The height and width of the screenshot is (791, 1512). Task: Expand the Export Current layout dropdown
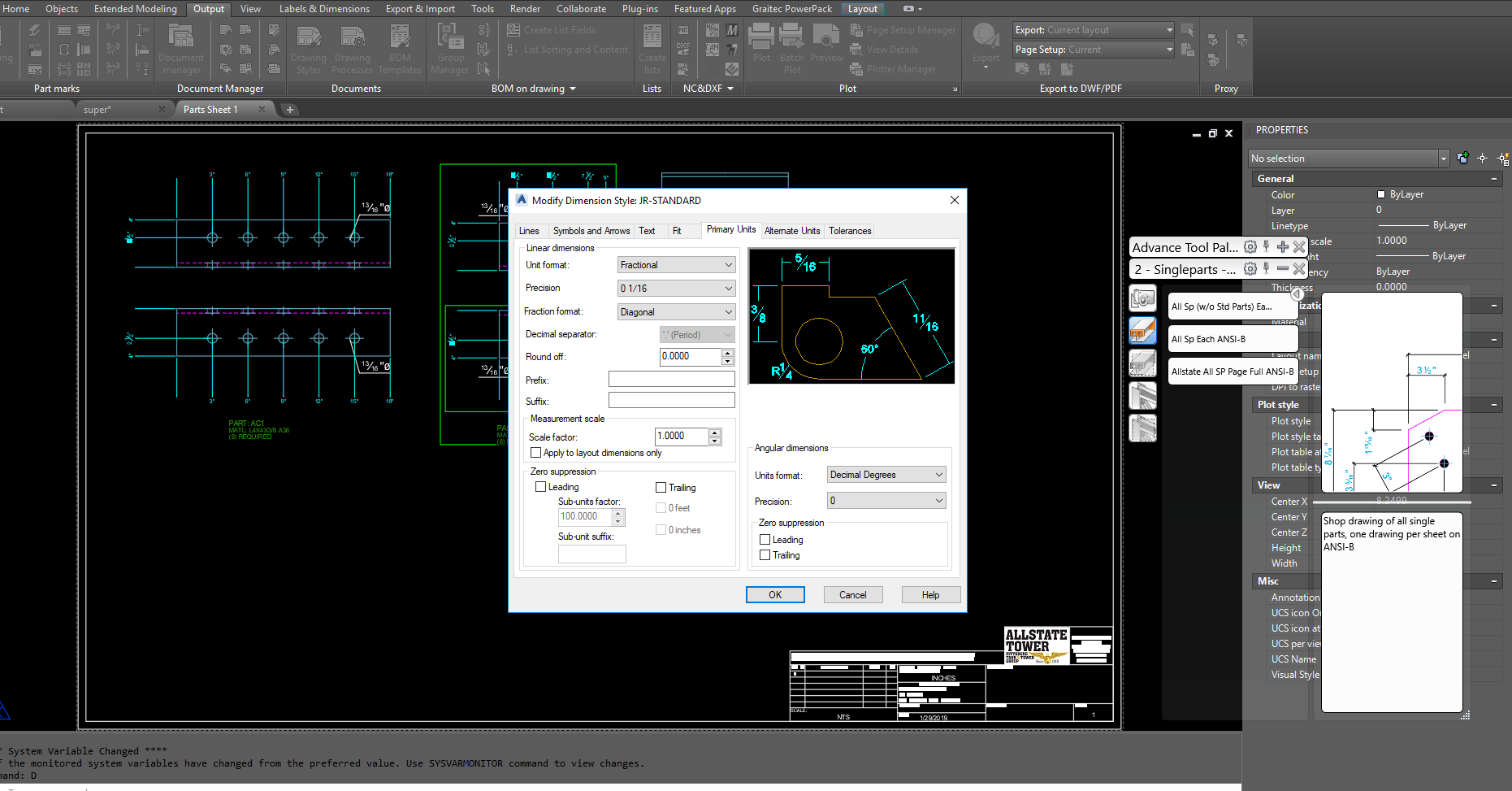point(1168,29)
